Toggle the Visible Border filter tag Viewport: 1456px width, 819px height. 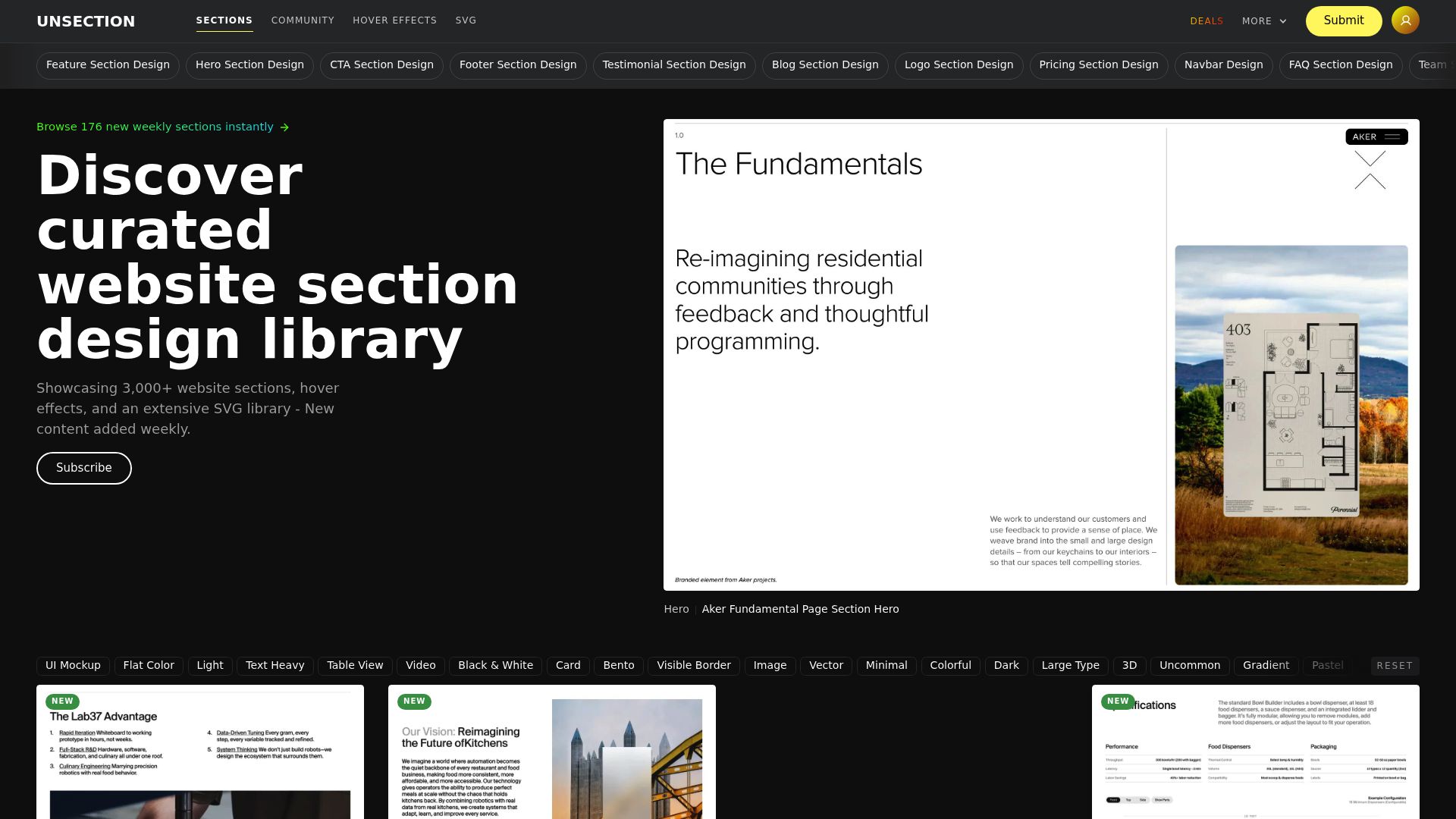click(694, 666)
